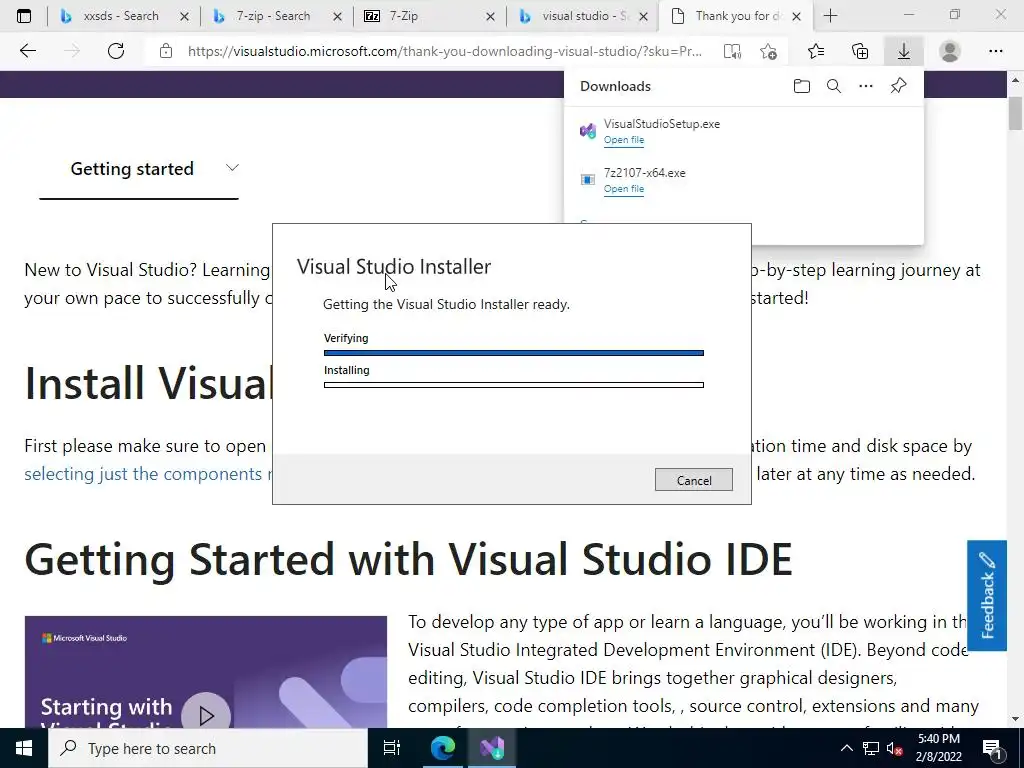The image size is (1024, 768).
Task: Open the Collections icon
Action: coord(860,51)
